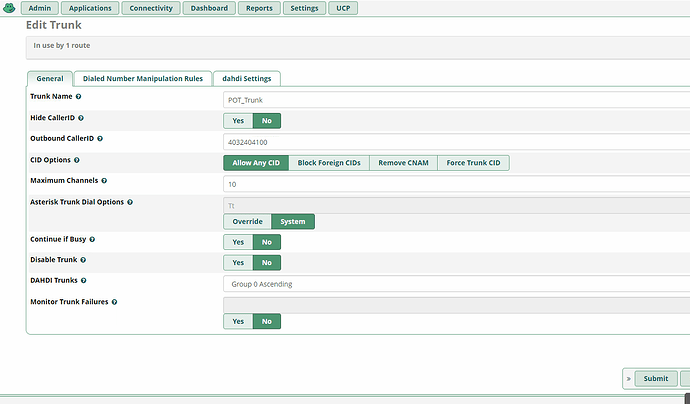Open help icon next to CID Options
690x404 pixels.
(x=77, y=160)
